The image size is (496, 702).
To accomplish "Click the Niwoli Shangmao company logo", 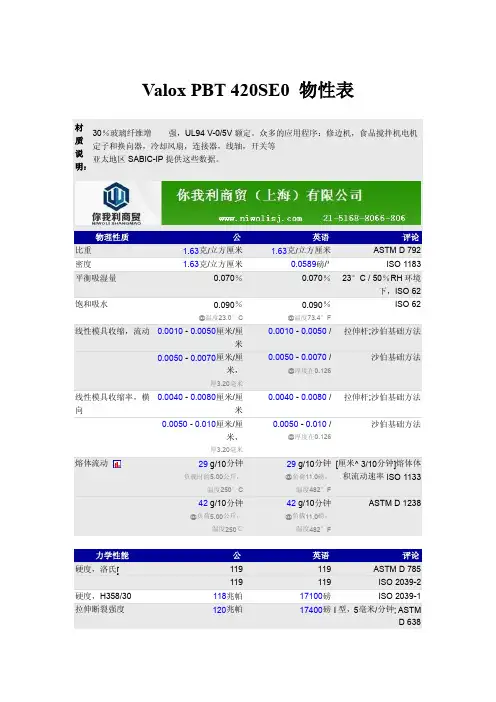I will (116, 203).
